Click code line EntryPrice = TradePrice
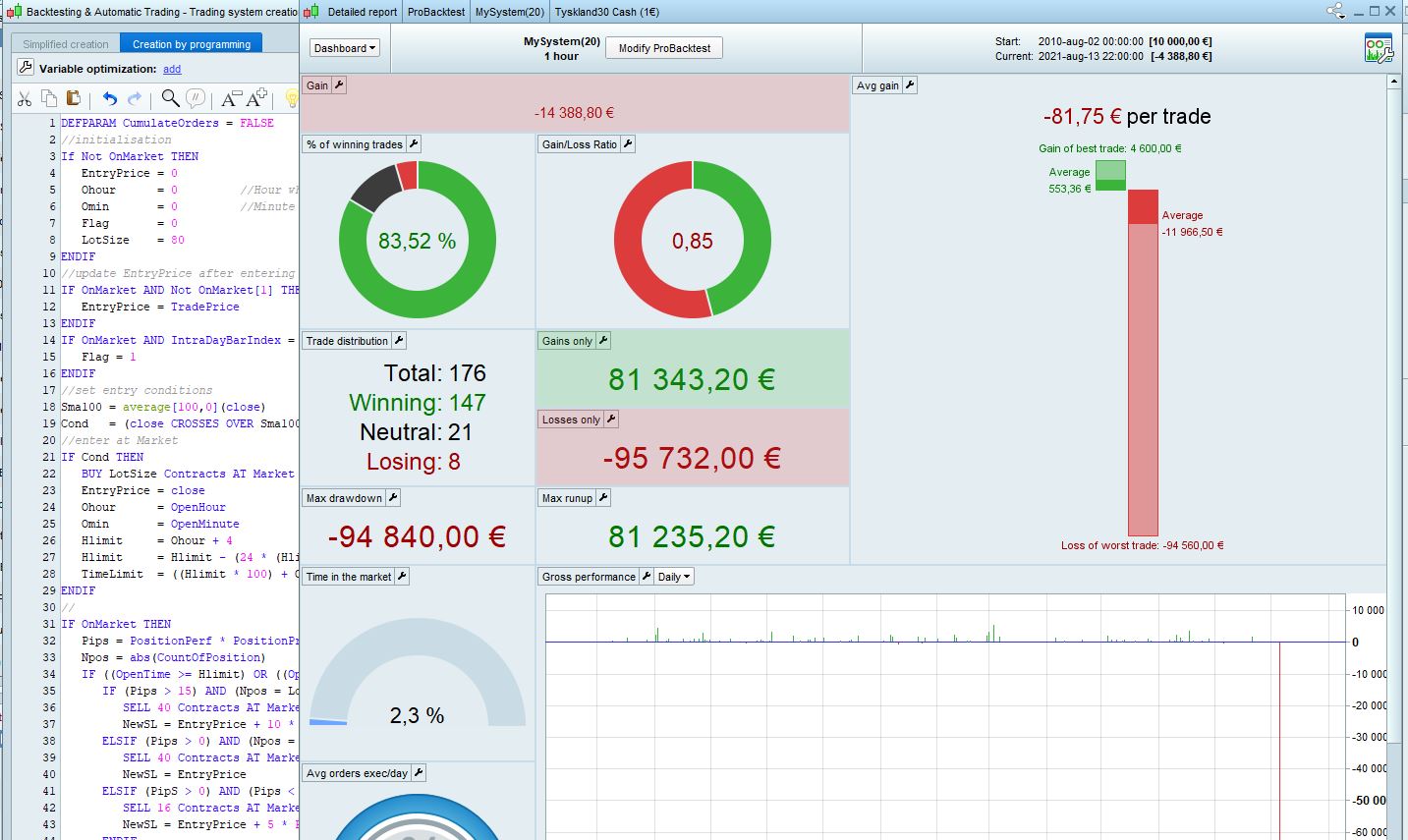 coord(160,307)
